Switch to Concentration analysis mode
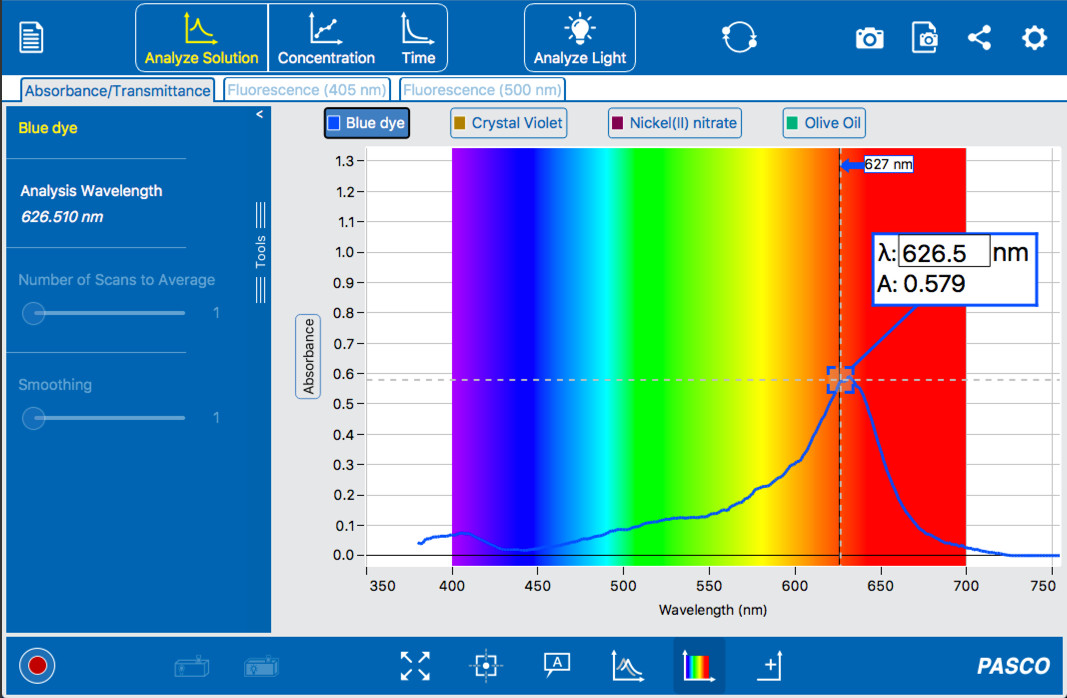Viewport: 1067px width, 698px height. [327, 37]
